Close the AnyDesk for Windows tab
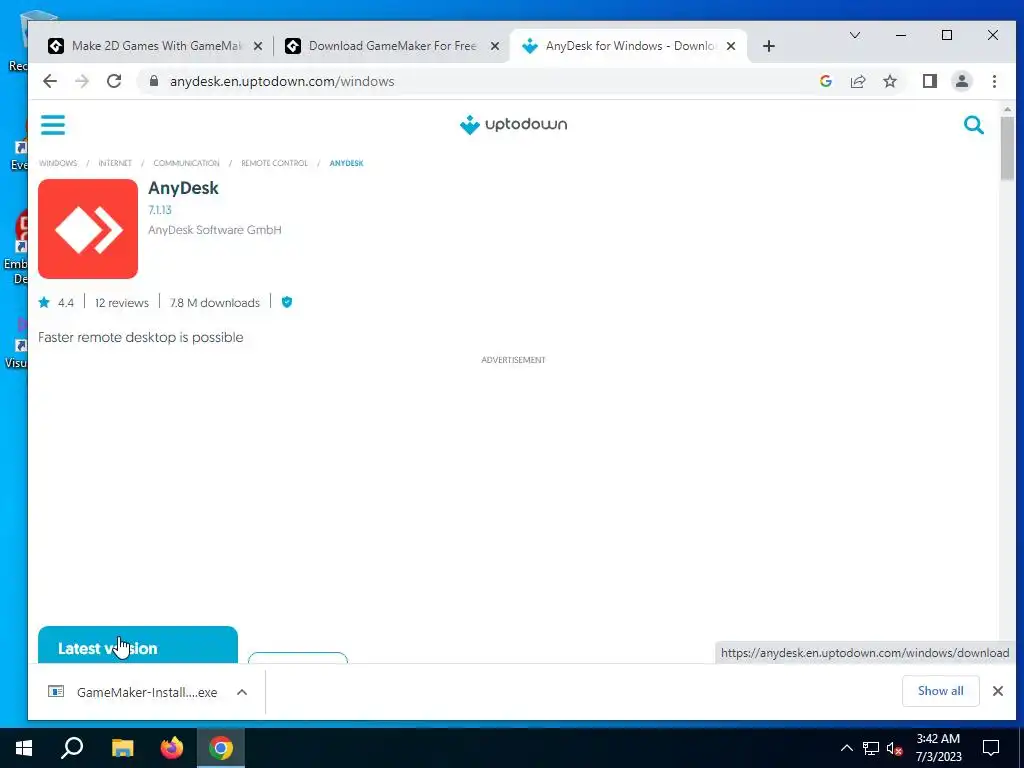 (731, 46)
